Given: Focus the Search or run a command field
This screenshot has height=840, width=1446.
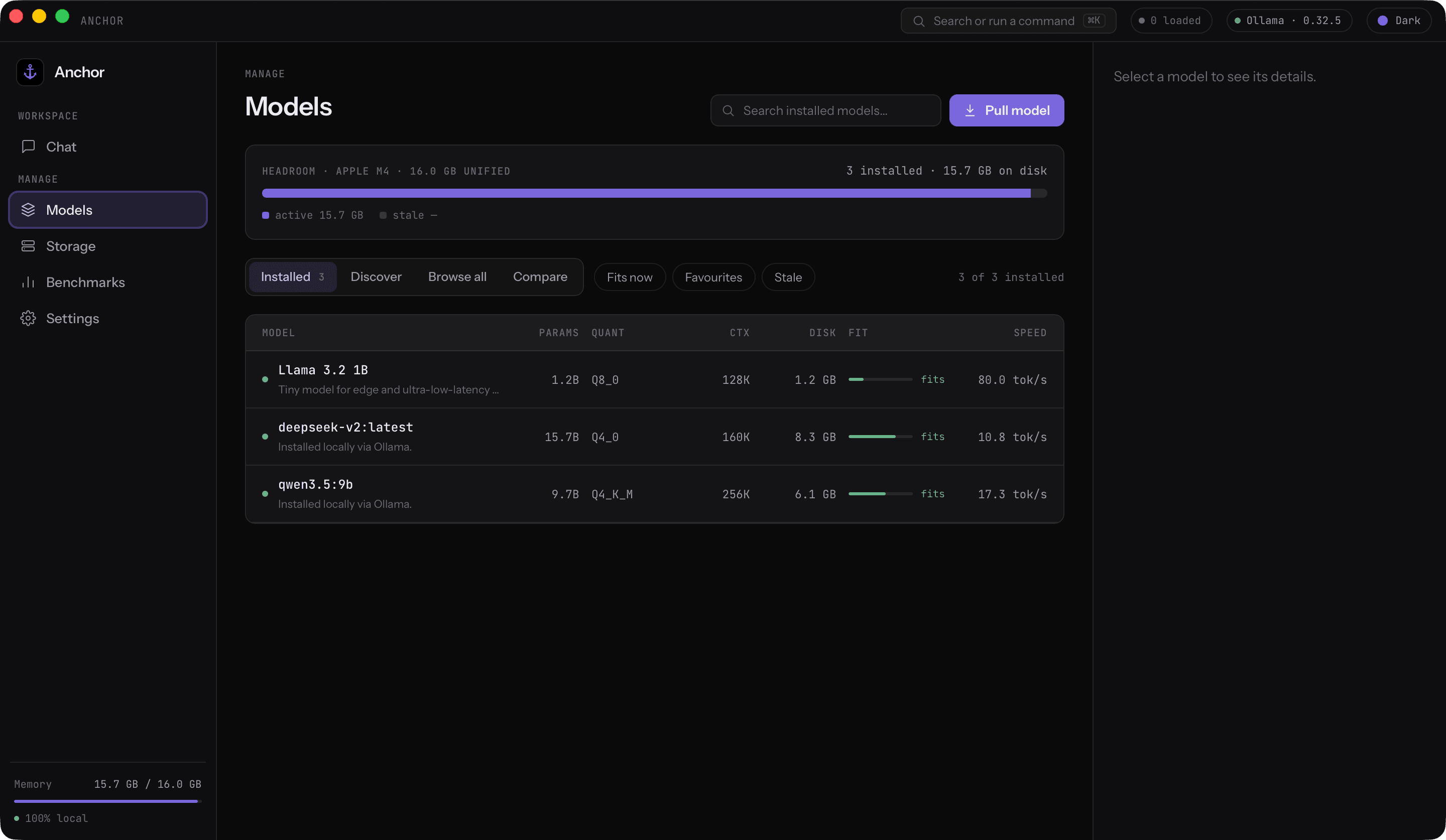Looking at the screenshot, I should coord(1008,21).
